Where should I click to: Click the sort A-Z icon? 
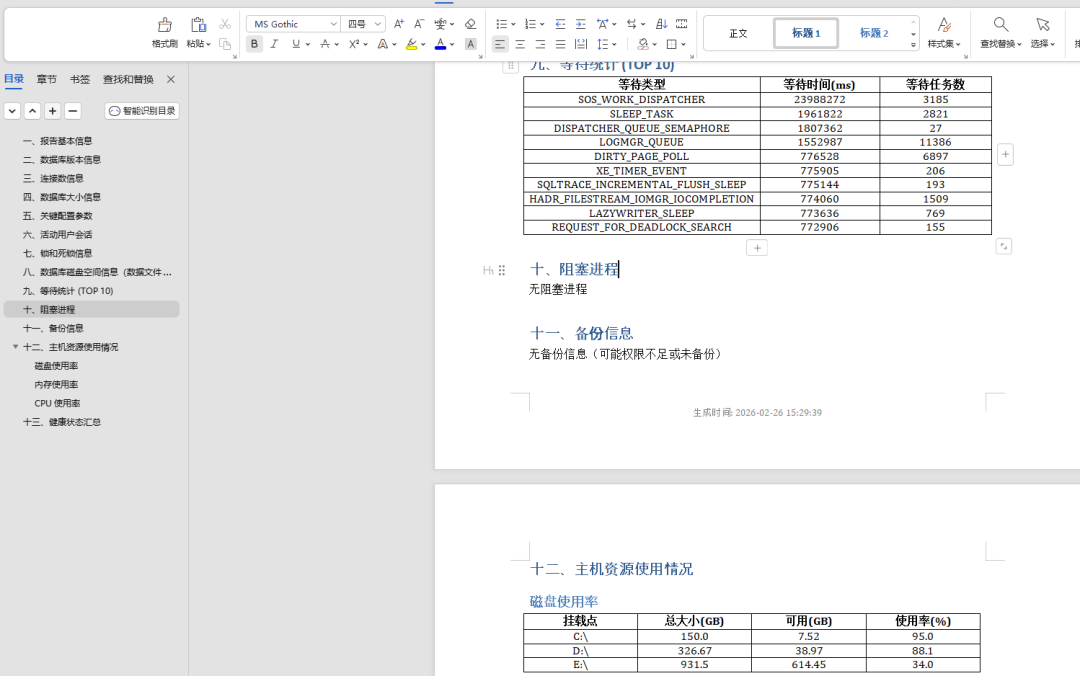point(661,24)
